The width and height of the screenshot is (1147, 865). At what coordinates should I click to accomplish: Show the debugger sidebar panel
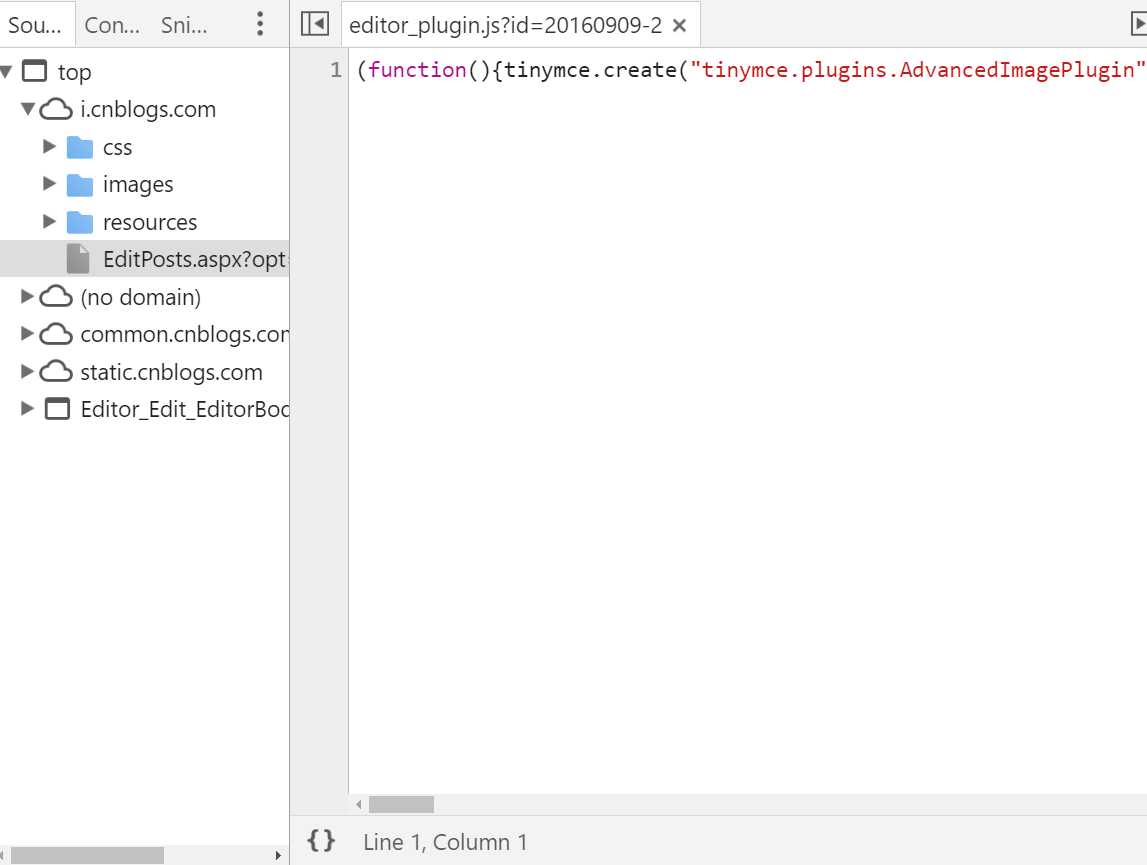click(1138, 24)
